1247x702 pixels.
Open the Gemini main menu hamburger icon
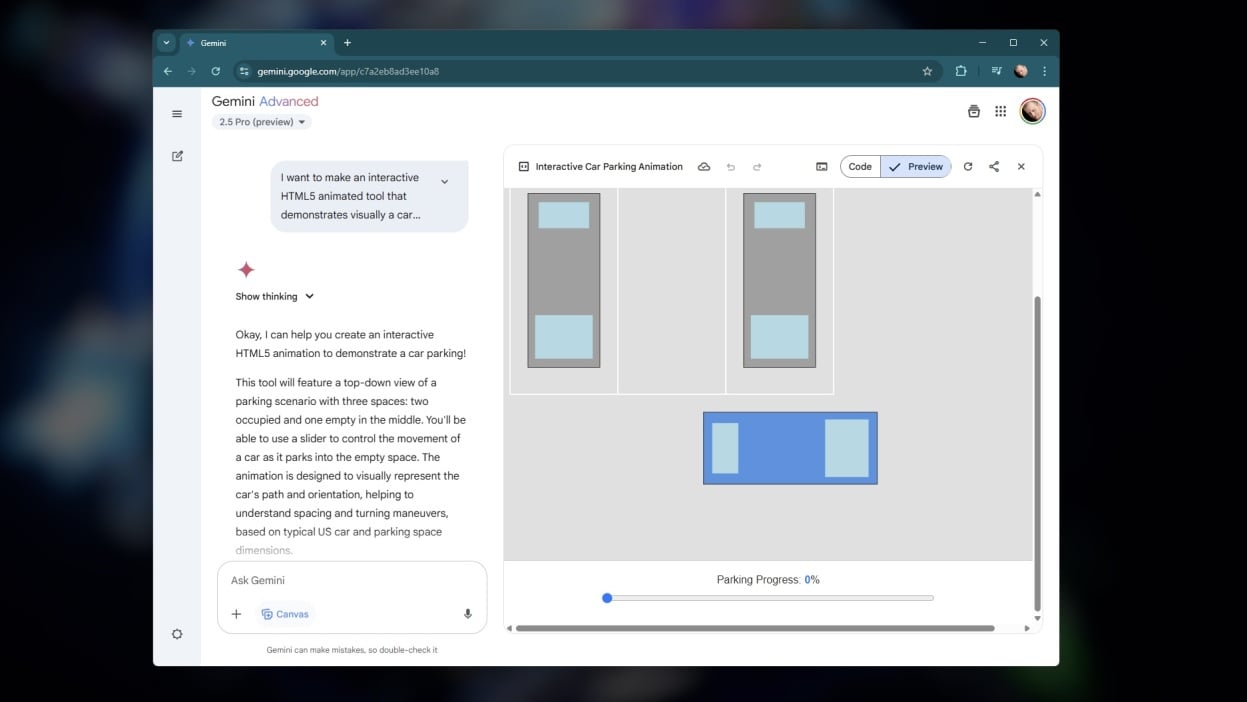[x=177, y=114]
